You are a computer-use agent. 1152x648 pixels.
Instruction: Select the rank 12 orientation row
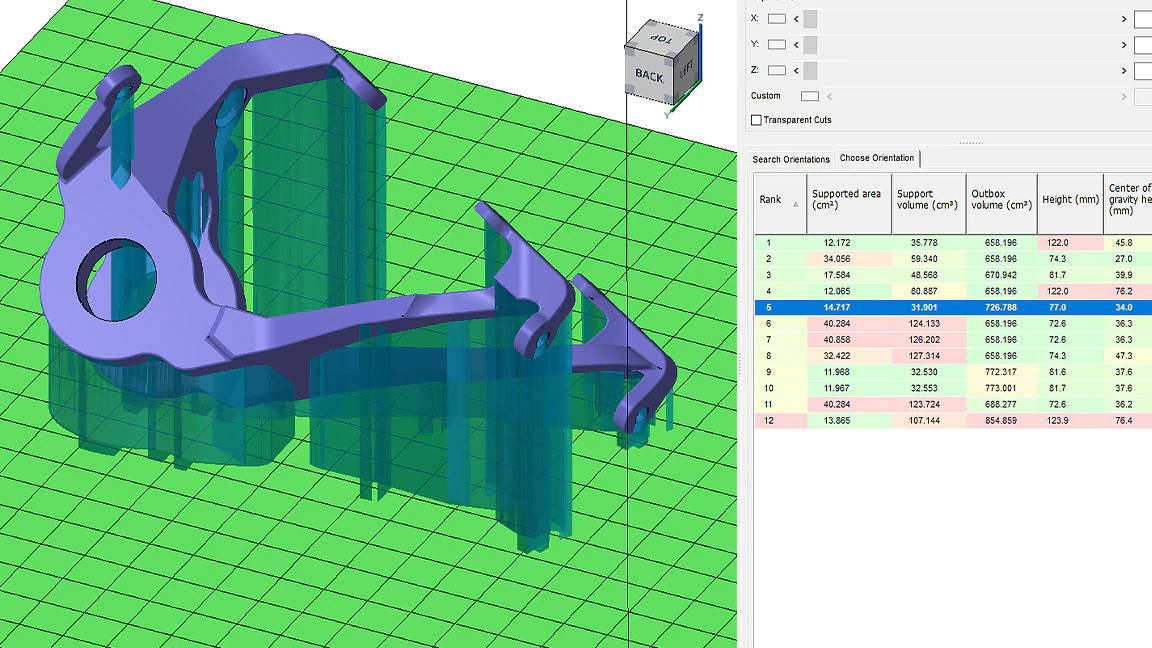coord(953,420)
